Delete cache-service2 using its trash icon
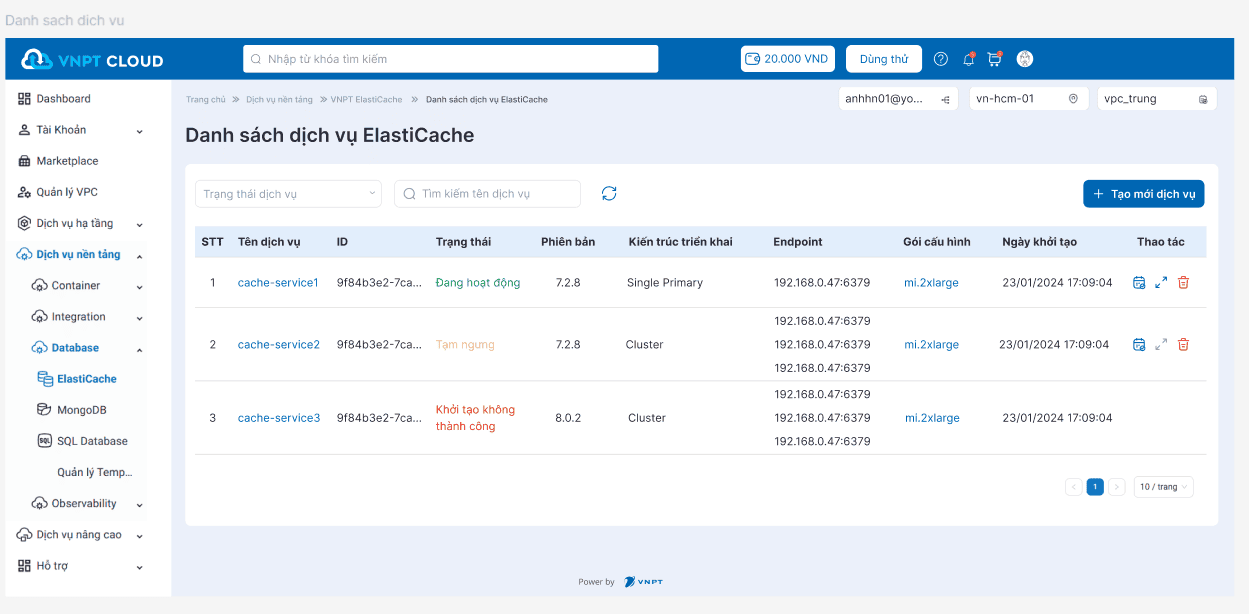Screen dimensions: 1249x614 [1183, 345]
